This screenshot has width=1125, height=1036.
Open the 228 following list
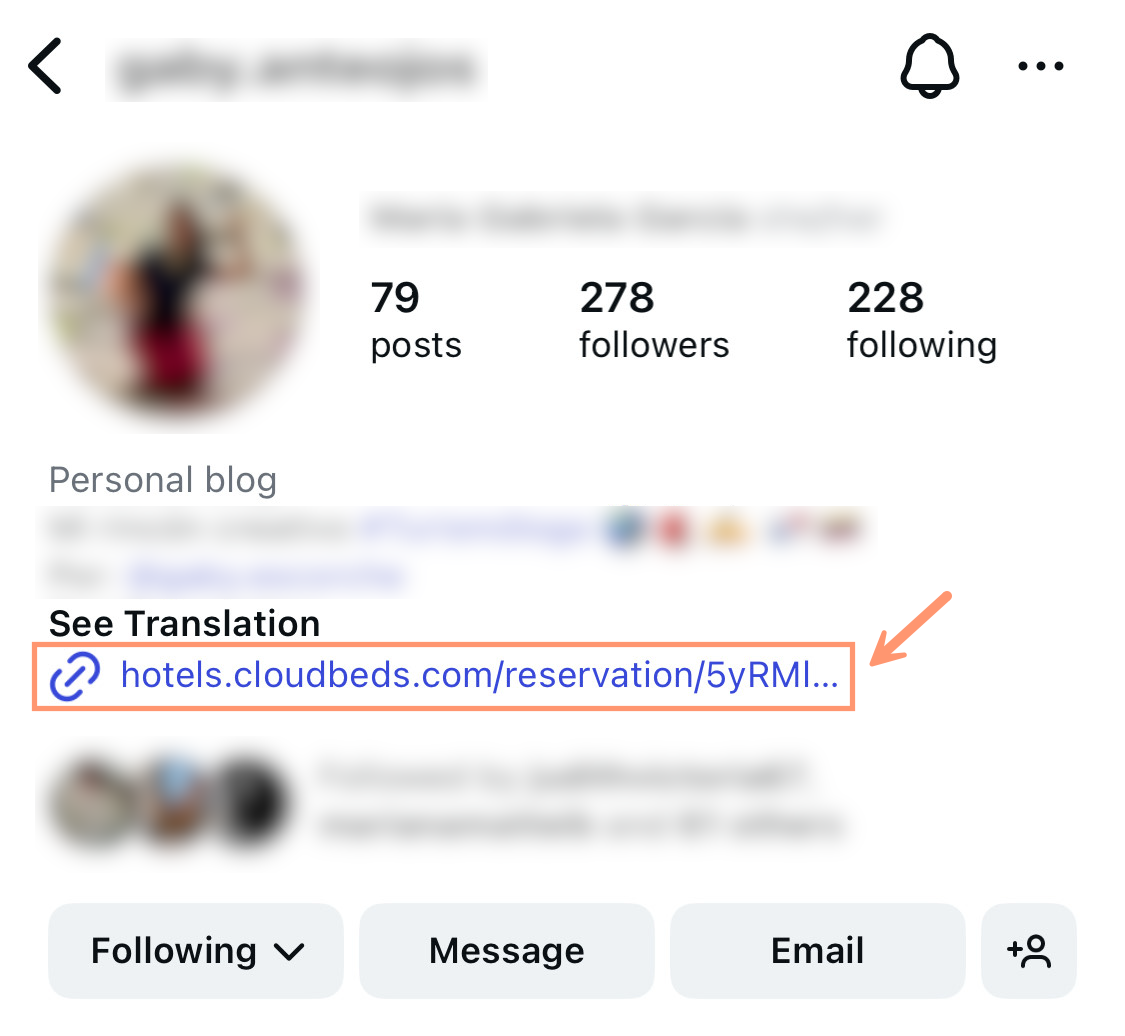click(922, 320)
